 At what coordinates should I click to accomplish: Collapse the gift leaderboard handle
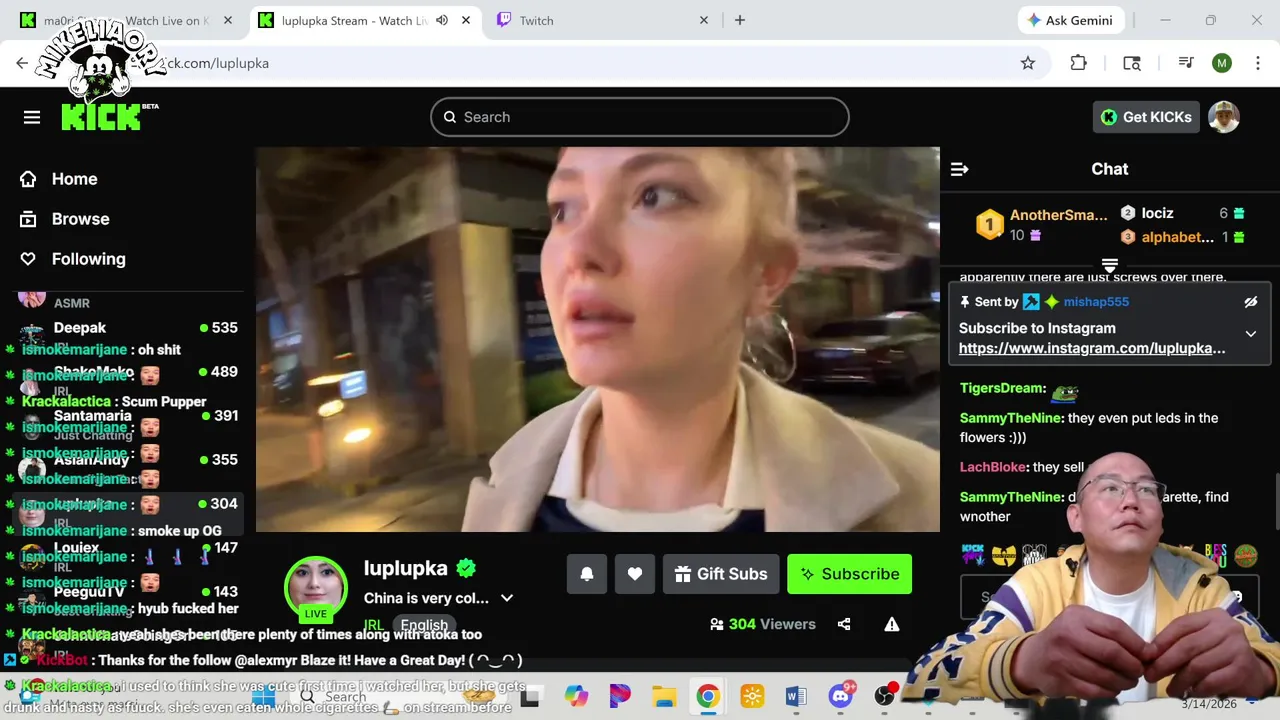(x=1110, y=265)
